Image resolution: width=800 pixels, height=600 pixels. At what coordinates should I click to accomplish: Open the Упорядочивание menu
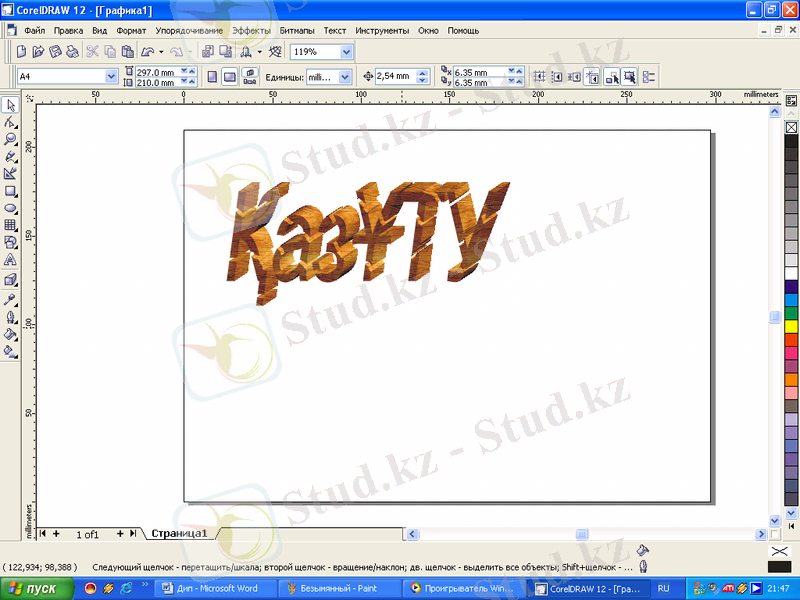[x=189, y=31]
